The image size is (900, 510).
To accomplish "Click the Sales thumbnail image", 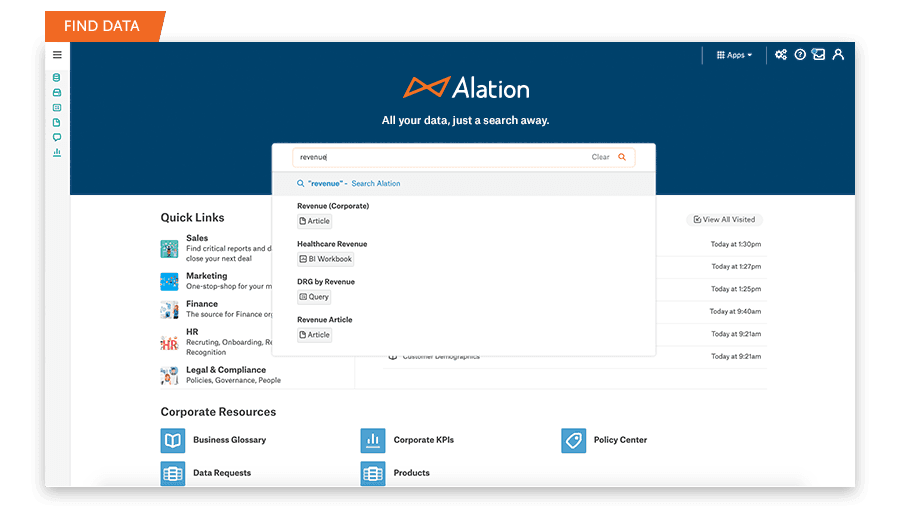I will [169, 249].
